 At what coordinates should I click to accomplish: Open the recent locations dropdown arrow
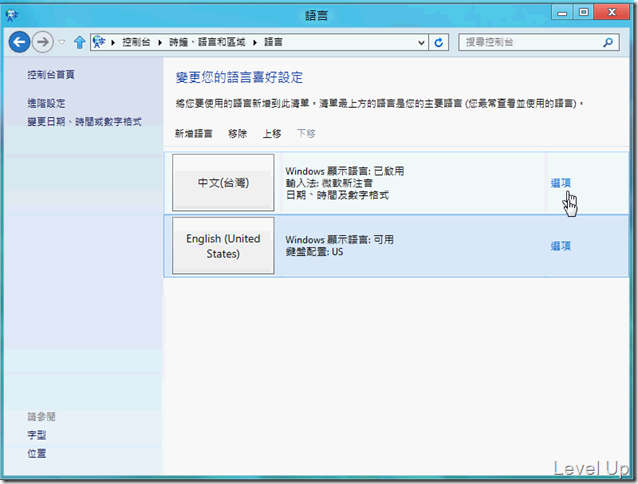click(x=62, y=42)
